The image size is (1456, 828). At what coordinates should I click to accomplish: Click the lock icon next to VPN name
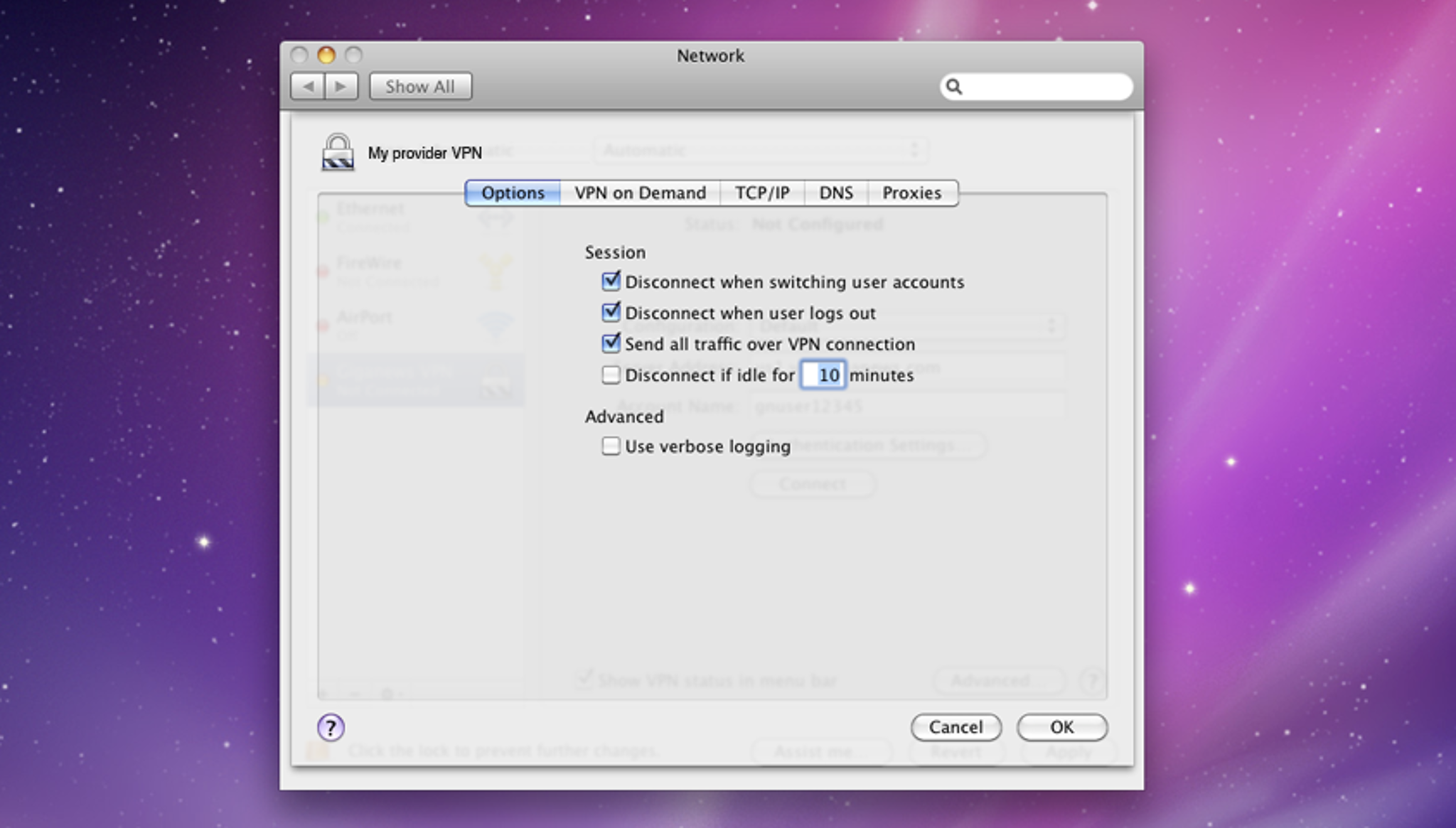(337, 152)
